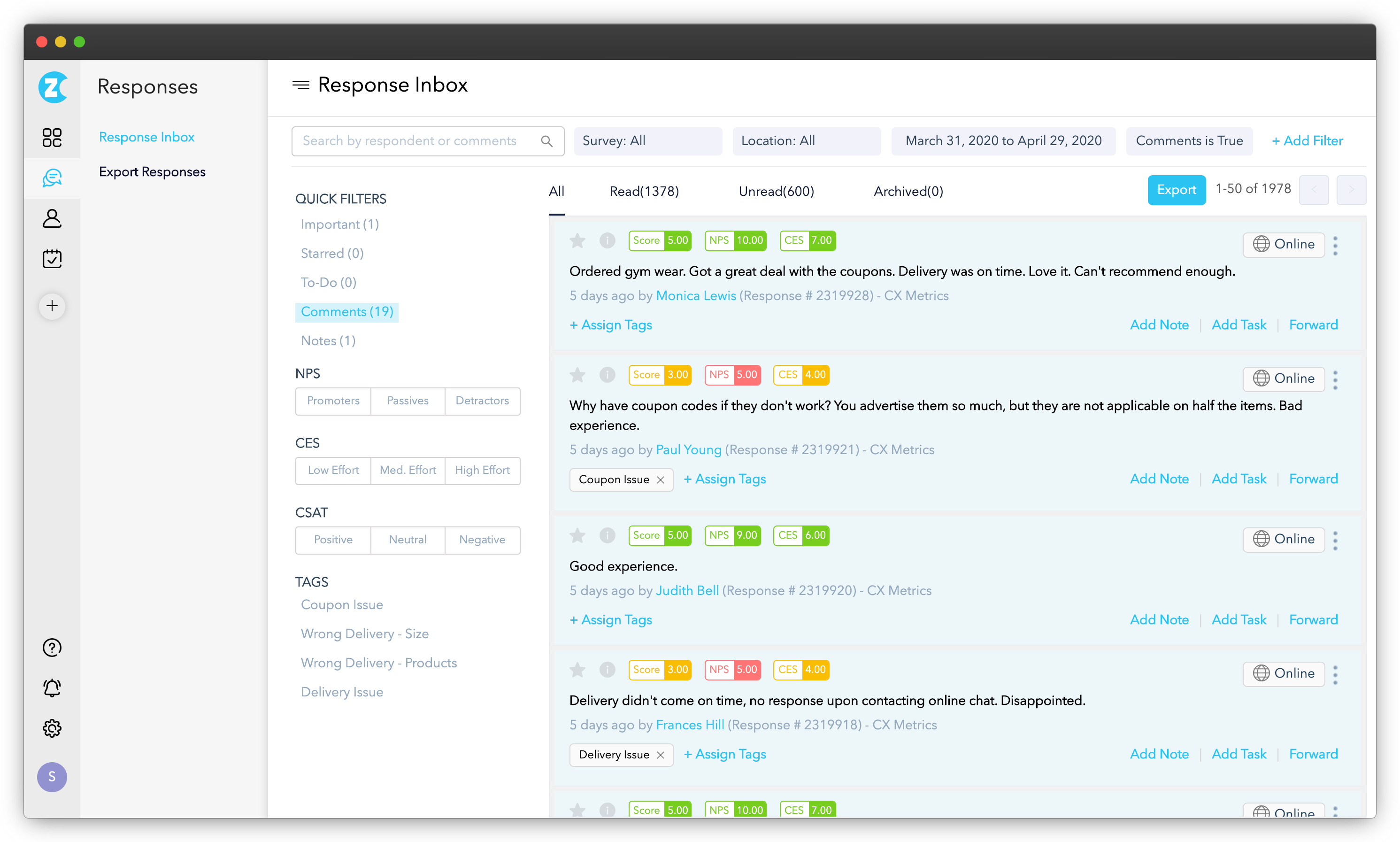The width and height of the screenshot is (1400, 842).
Task: Click the hamburger menu icon beside Response Inbox
Action: tap(300, 85)
